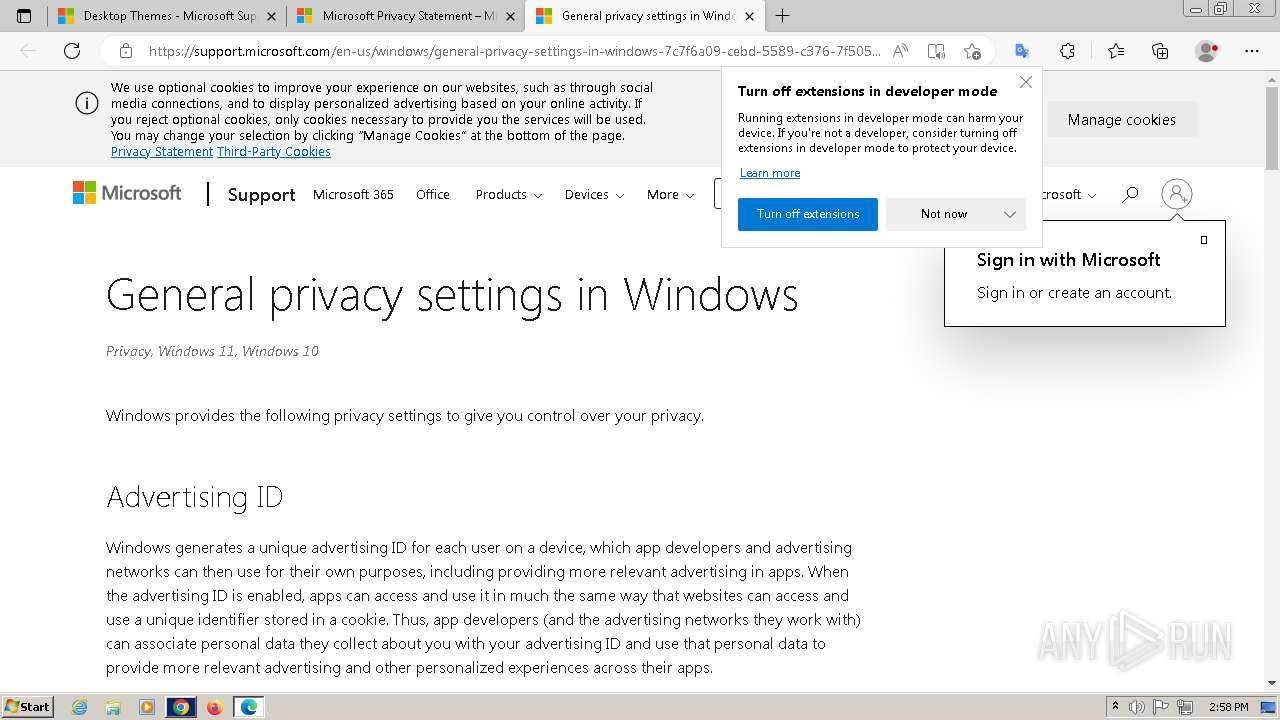Click the Edge icon on the taskbar
1280x720 pixels.
coord(248,707)
